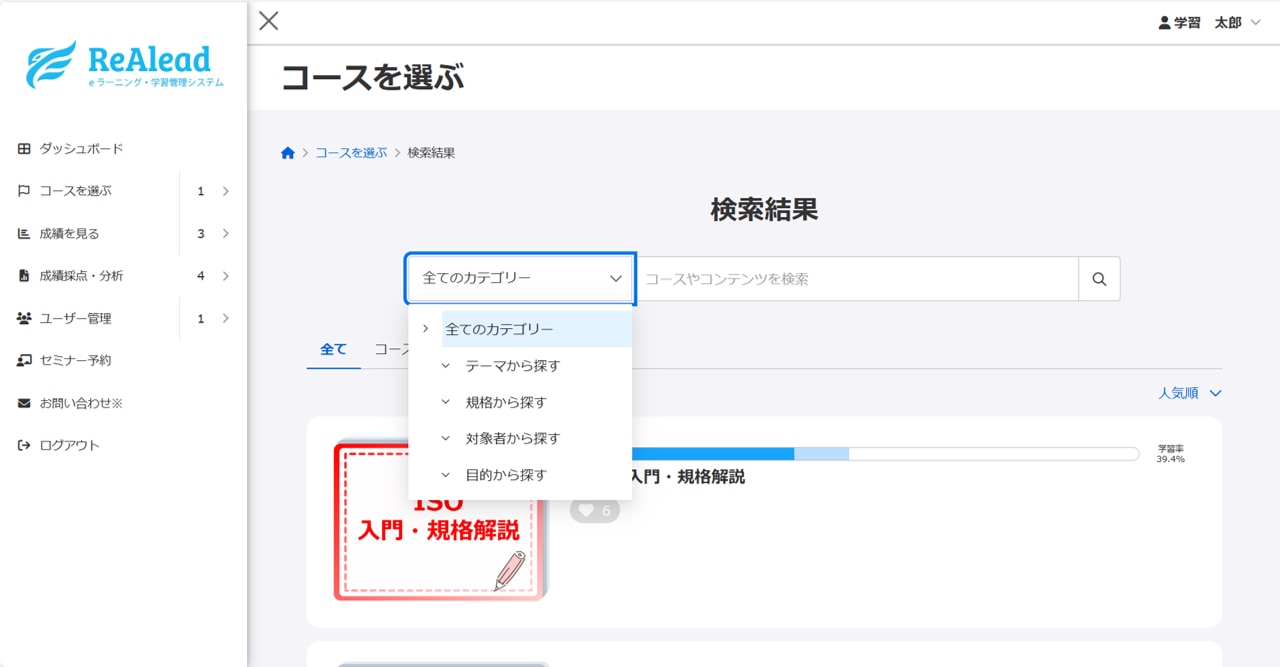Open セミナー予約 in the sidebar
The width and height of the screenshot is (1280, 667).
[75, 360]
